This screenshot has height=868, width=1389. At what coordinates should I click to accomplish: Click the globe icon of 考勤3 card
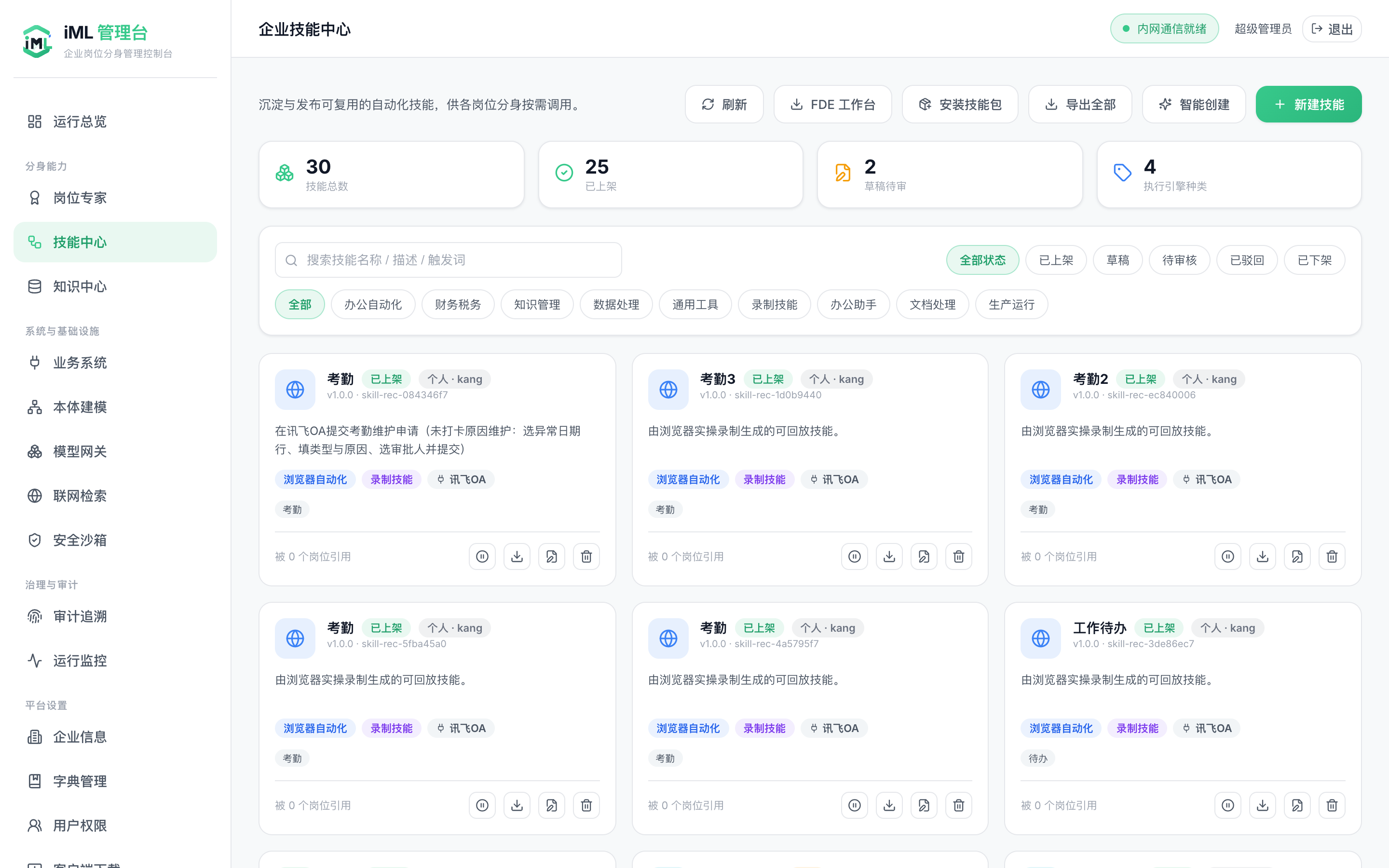668,389
